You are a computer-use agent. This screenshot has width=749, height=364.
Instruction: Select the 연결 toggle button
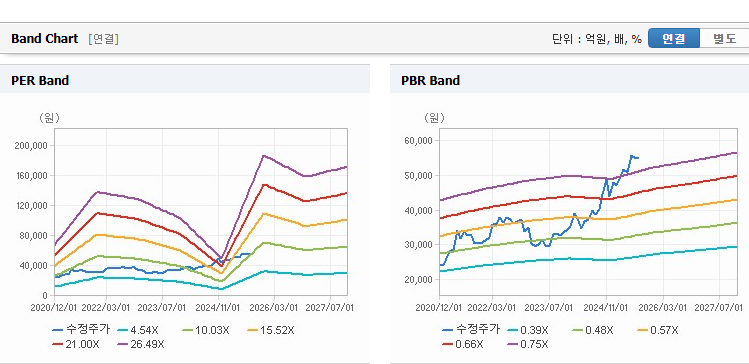(x=674, y=39)
